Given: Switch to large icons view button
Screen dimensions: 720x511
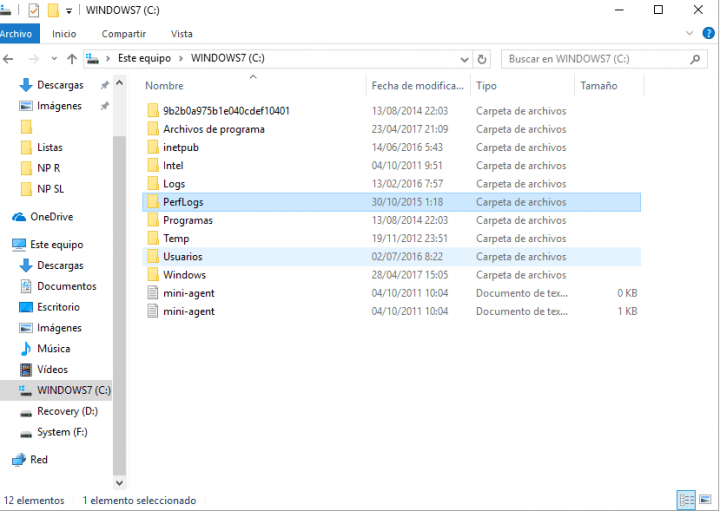Looking at the screenshot, I should [x=705, y=499].
